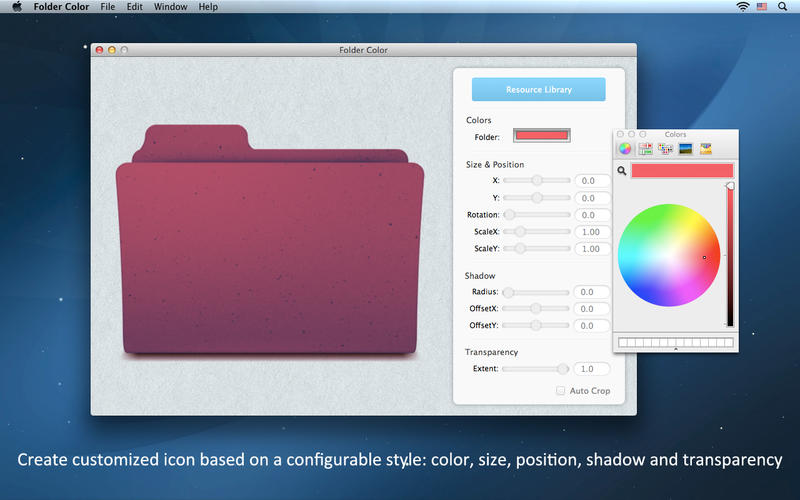Click the OffsetY value field

click(592, 326)
